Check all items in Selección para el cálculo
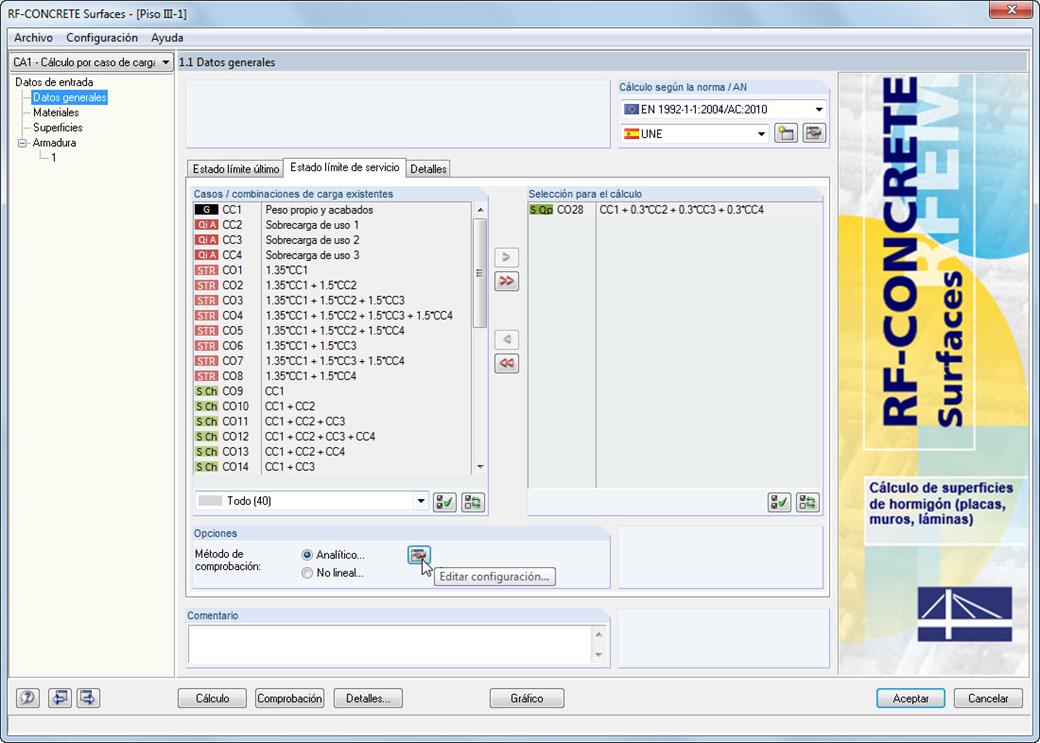 coord(778,502)
